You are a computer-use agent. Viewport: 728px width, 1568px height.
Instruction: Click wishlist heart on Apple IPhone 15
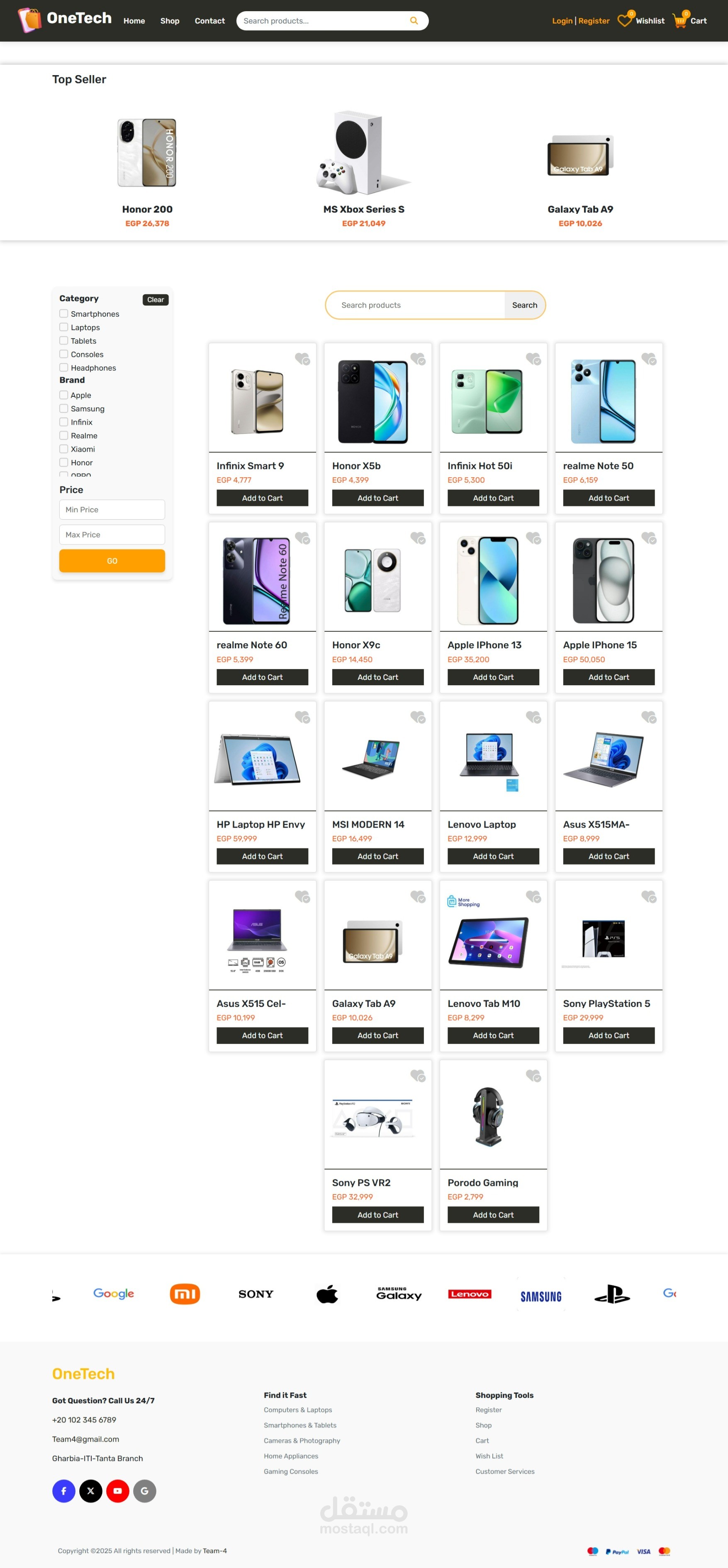[649, 538]
